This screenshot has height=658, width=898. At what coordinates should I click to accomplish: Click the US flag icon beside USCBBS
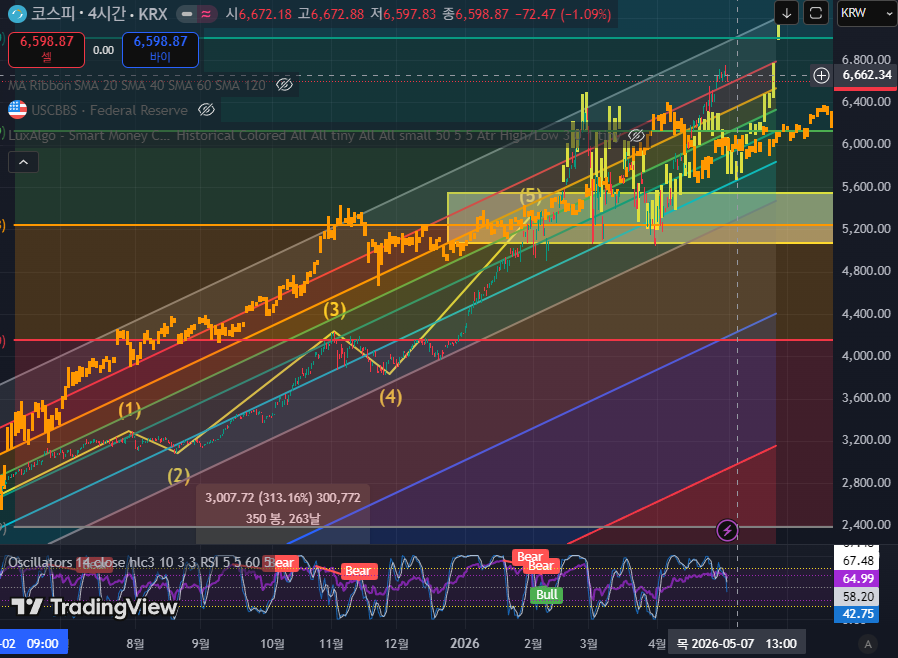pyautogui.click(x=17, y=109)
